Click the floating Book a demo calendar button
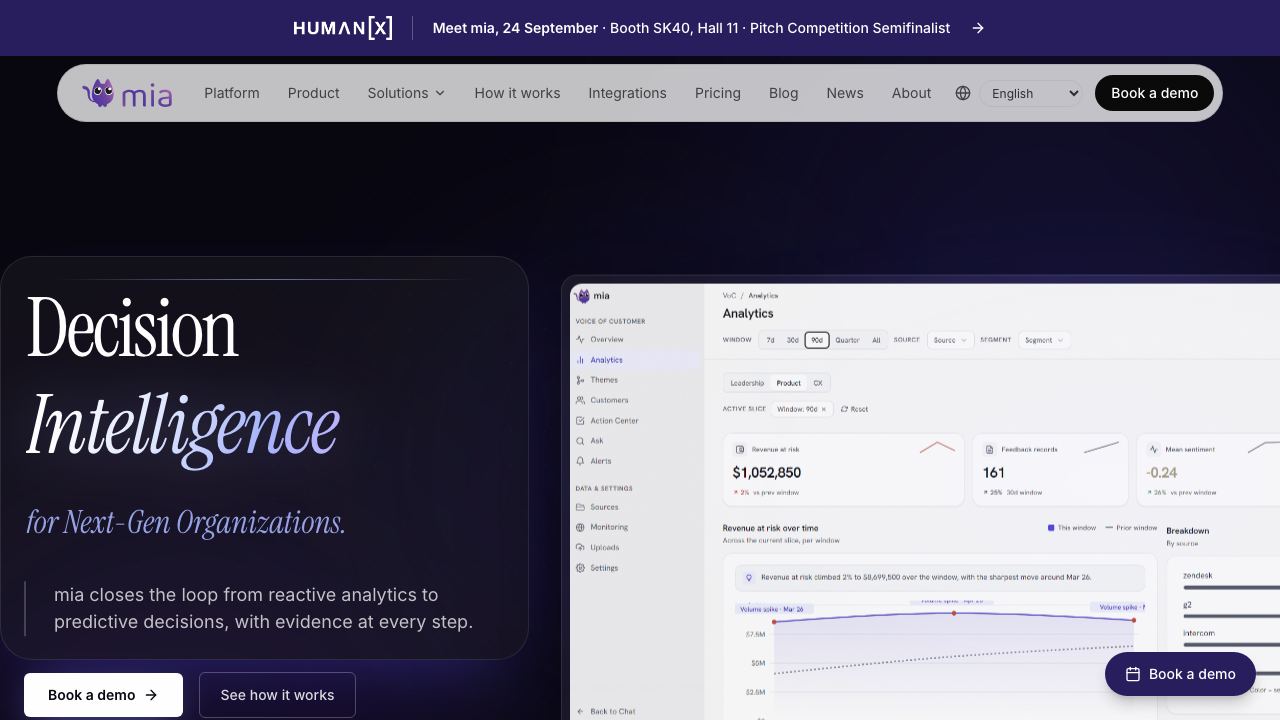The height and width of the screenshot is (720, 1280). 1180,674
